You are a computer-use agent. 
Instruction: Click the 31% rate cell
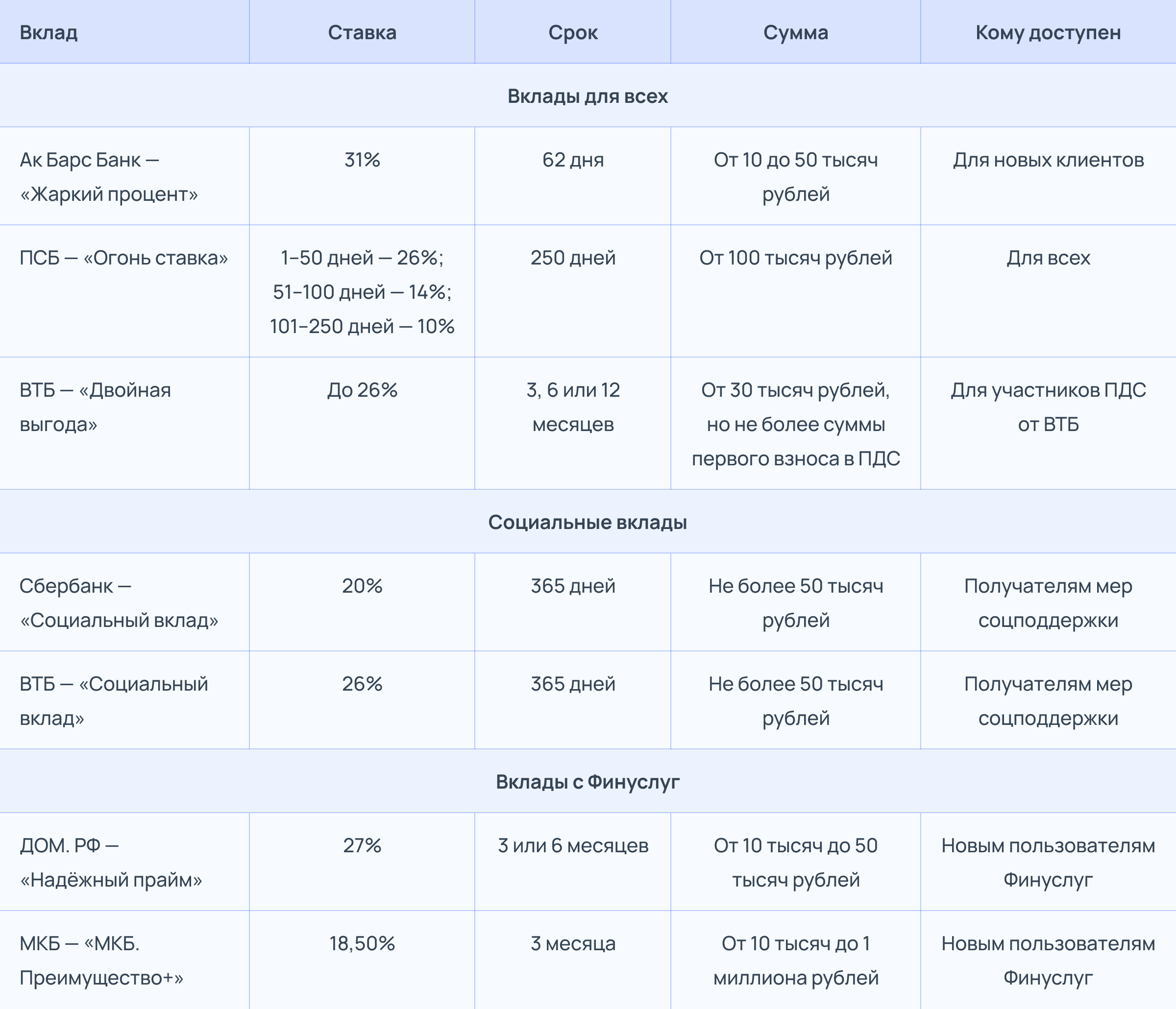coord(362,160)
